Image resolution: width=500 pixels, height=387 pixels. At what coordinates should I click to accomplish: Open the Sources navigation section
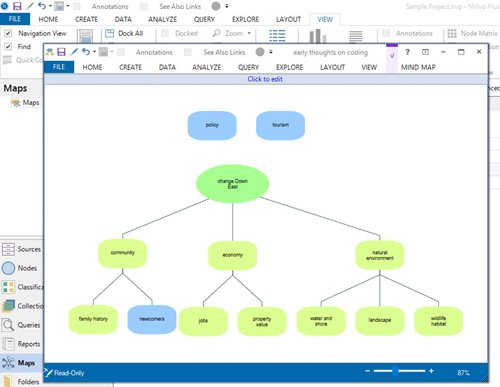click(x=21, y=249)
